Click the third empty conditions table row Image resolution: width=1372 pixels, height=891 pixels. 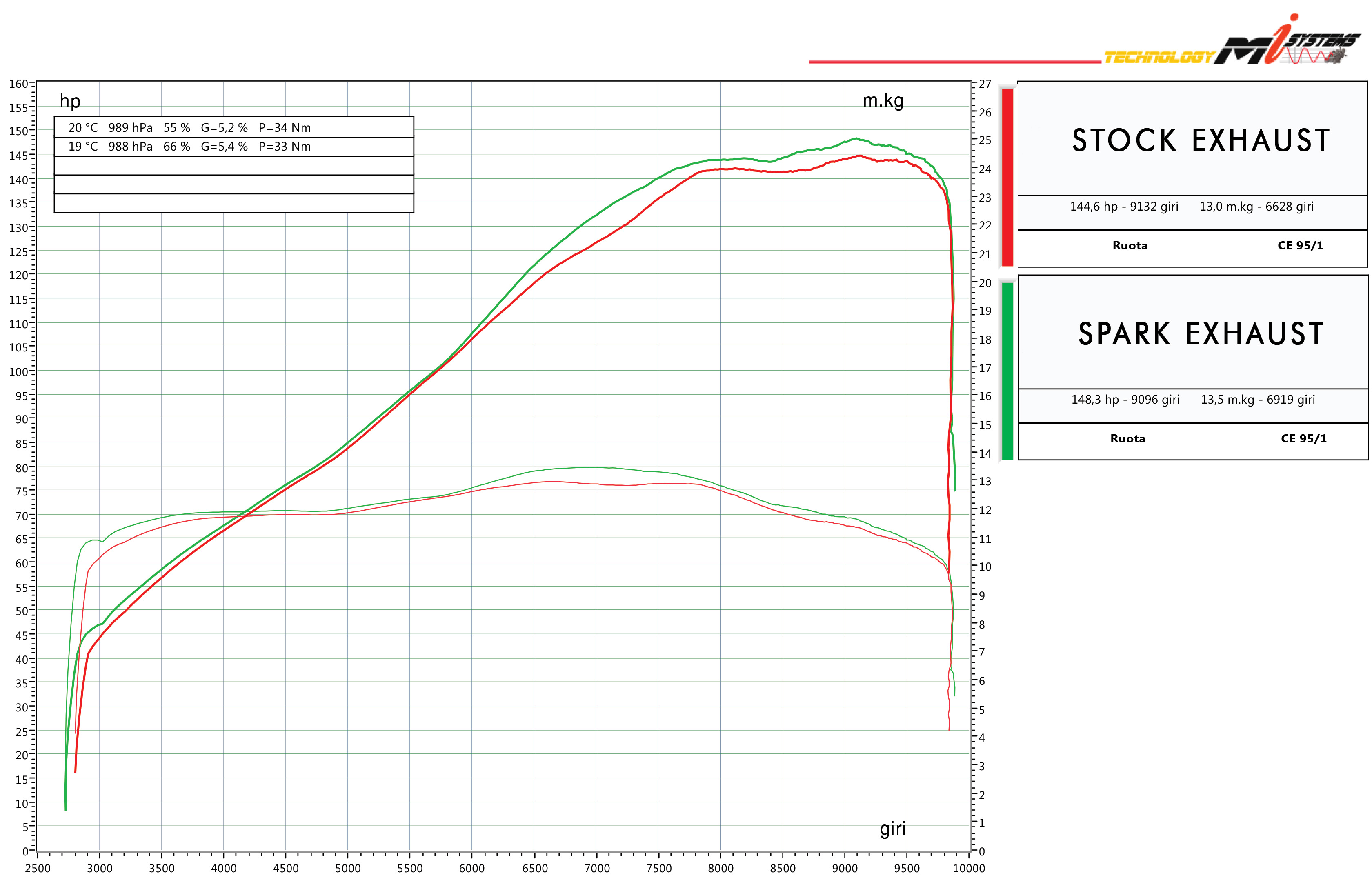233,165
